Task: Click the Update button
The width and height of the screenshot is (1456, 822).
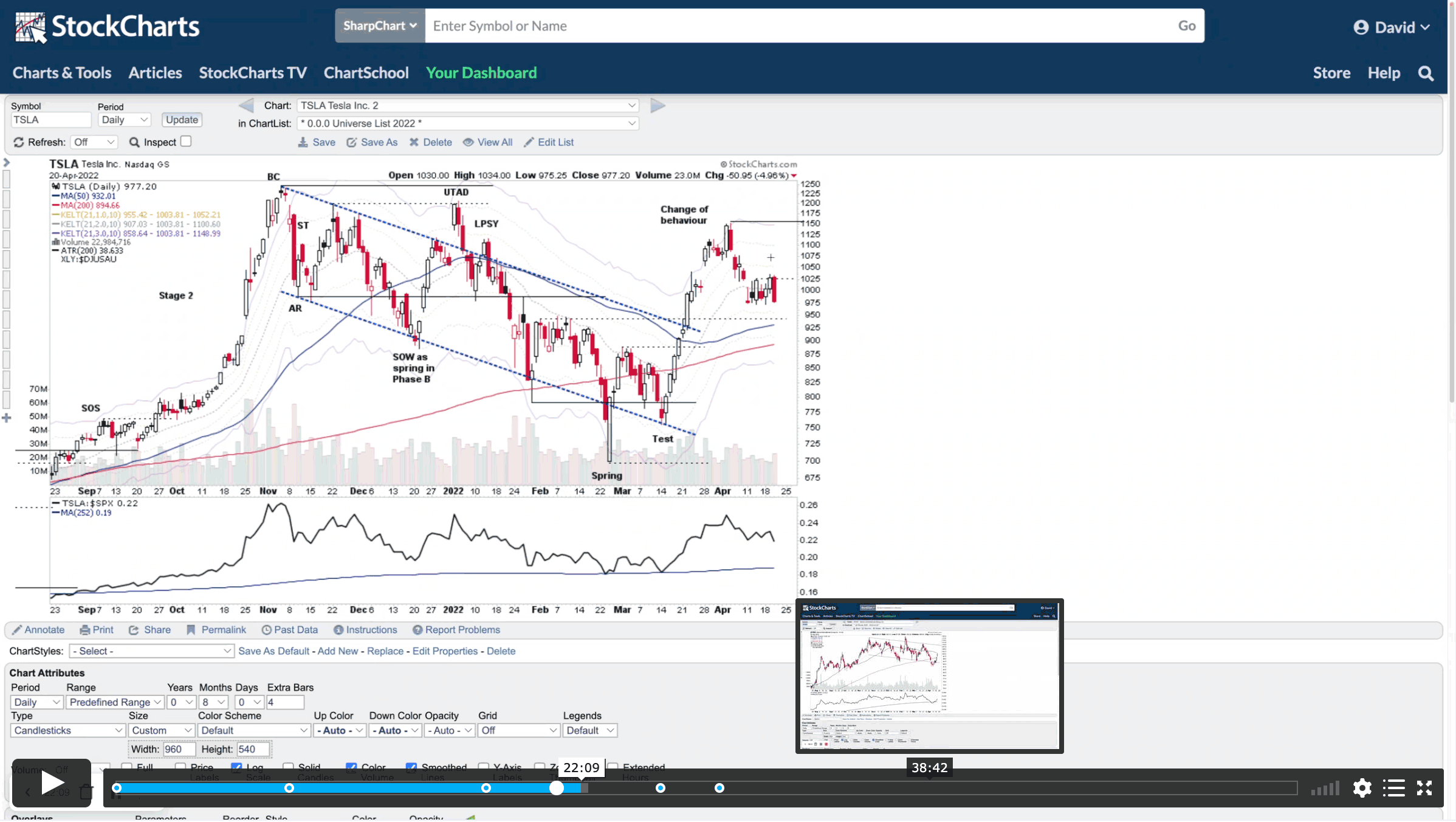Action: [x=182, y=120]
